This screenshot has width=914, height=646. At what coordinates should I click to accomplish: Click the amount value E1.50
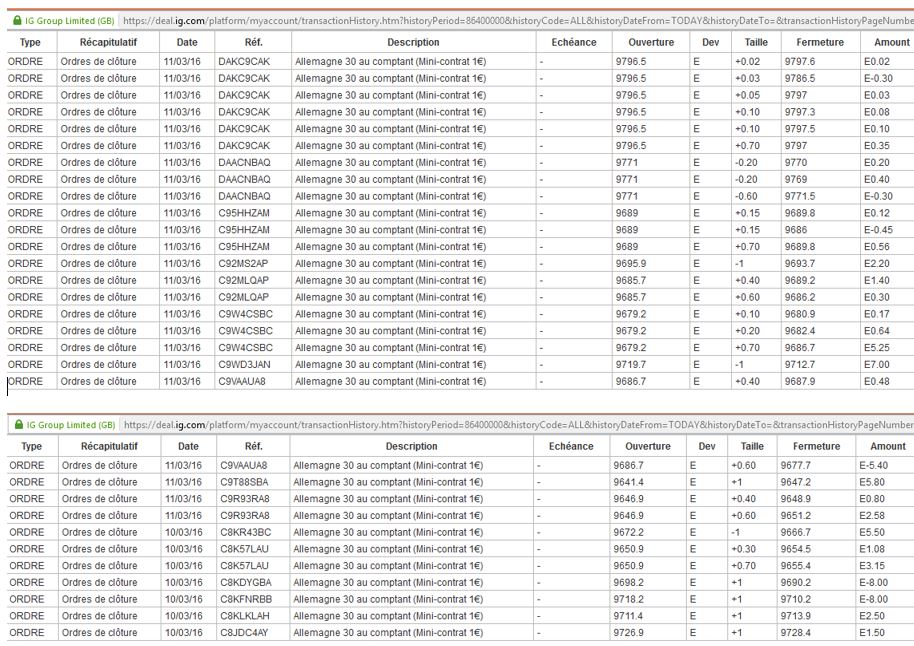pyautogui.click(x=872, y=633)
